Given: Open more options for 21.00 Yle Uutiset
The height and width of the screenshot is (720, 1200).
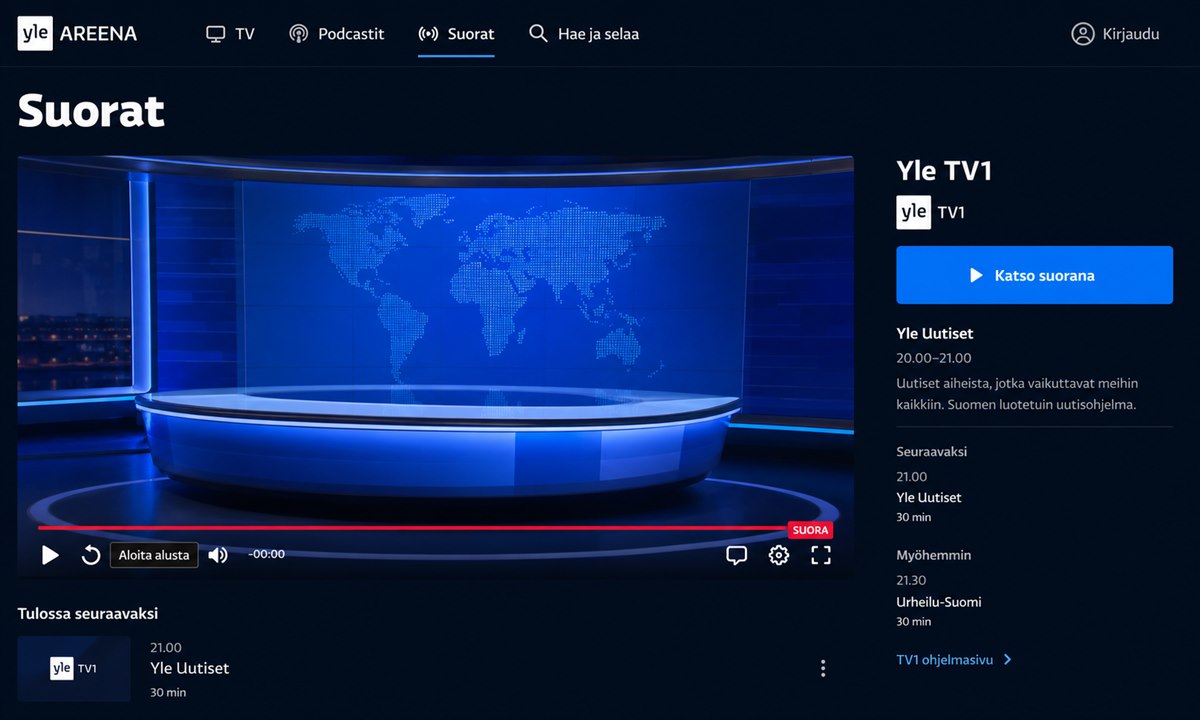Looking at the screenshot, I should [823, 668].
